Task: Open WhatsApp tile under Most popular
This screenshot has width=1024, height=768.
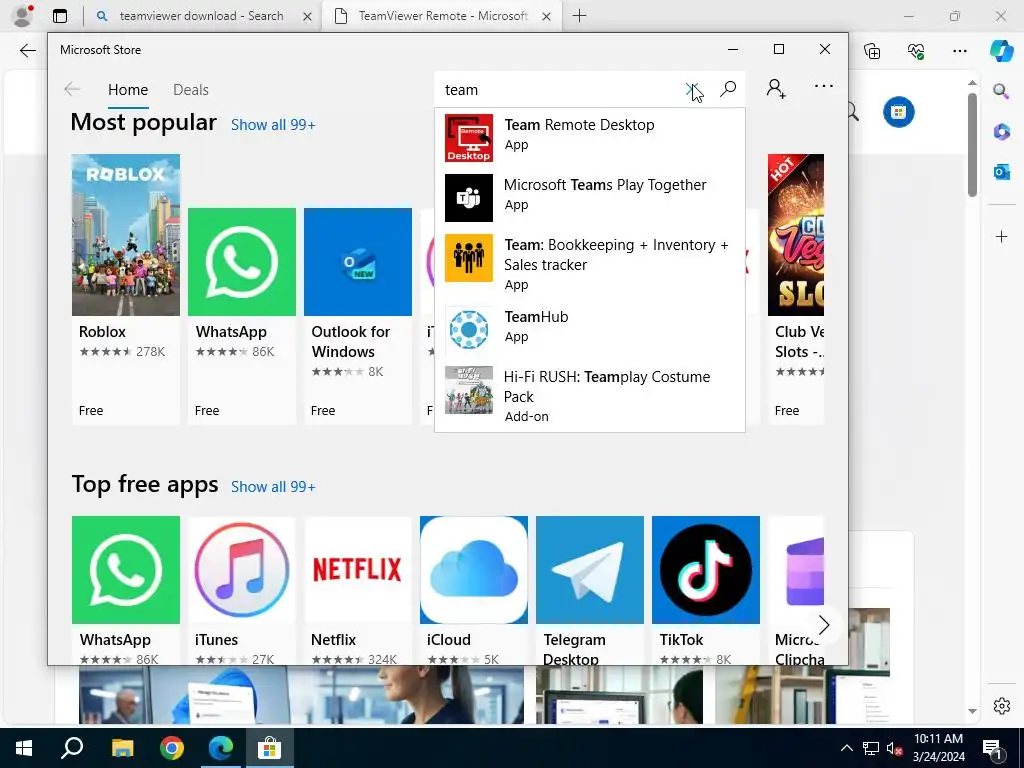Action: [242, 316]
